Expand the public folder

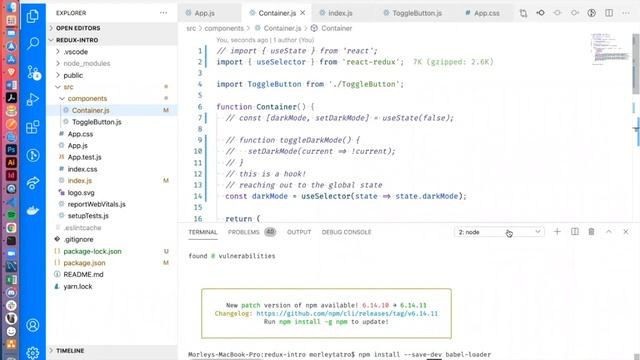73,76
